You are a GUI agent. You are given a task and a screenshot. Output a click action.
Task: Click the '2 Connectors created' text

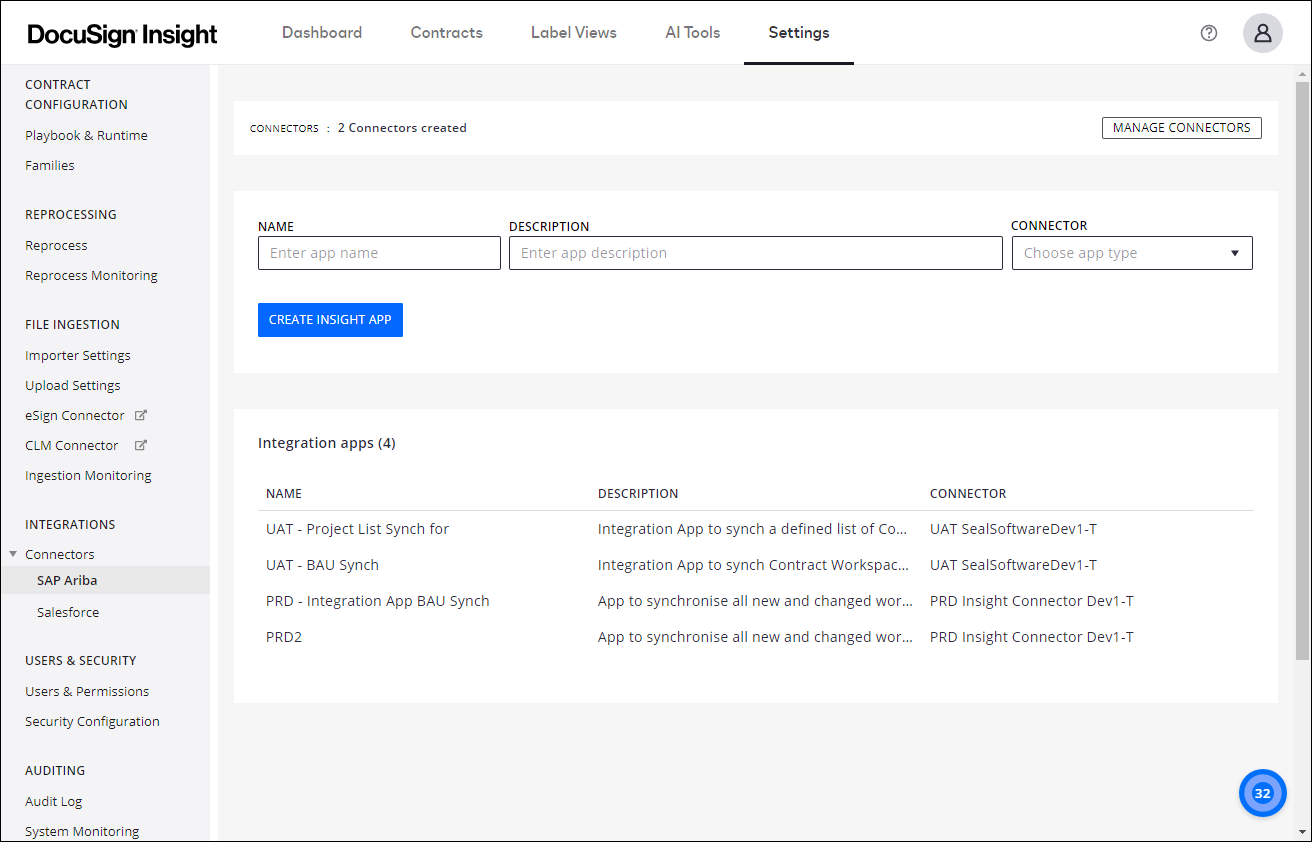(402, 128)
